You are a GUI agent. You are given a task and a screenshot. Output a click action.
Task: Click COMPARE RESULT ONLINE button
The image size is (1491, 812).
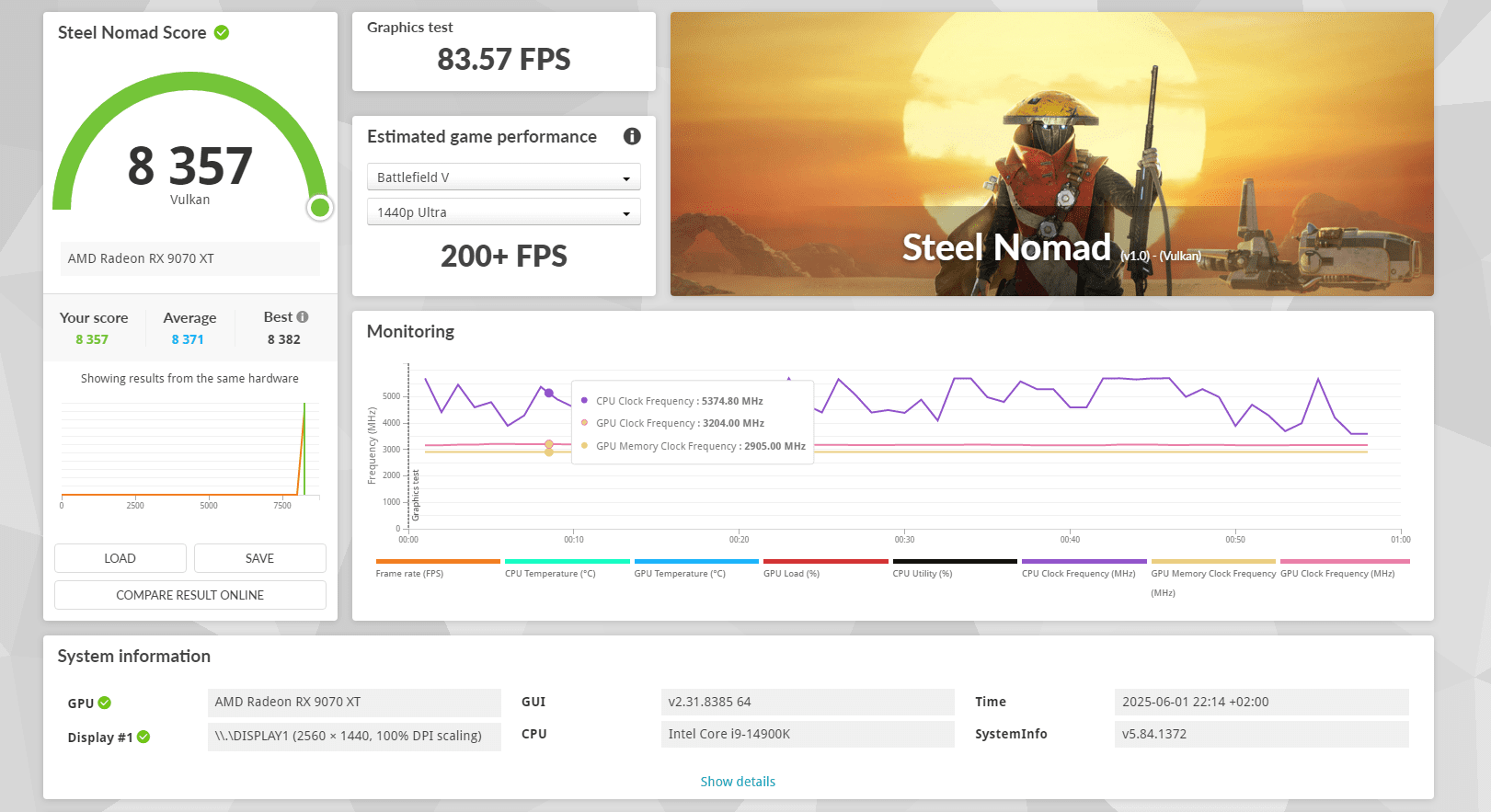(190, 595)
